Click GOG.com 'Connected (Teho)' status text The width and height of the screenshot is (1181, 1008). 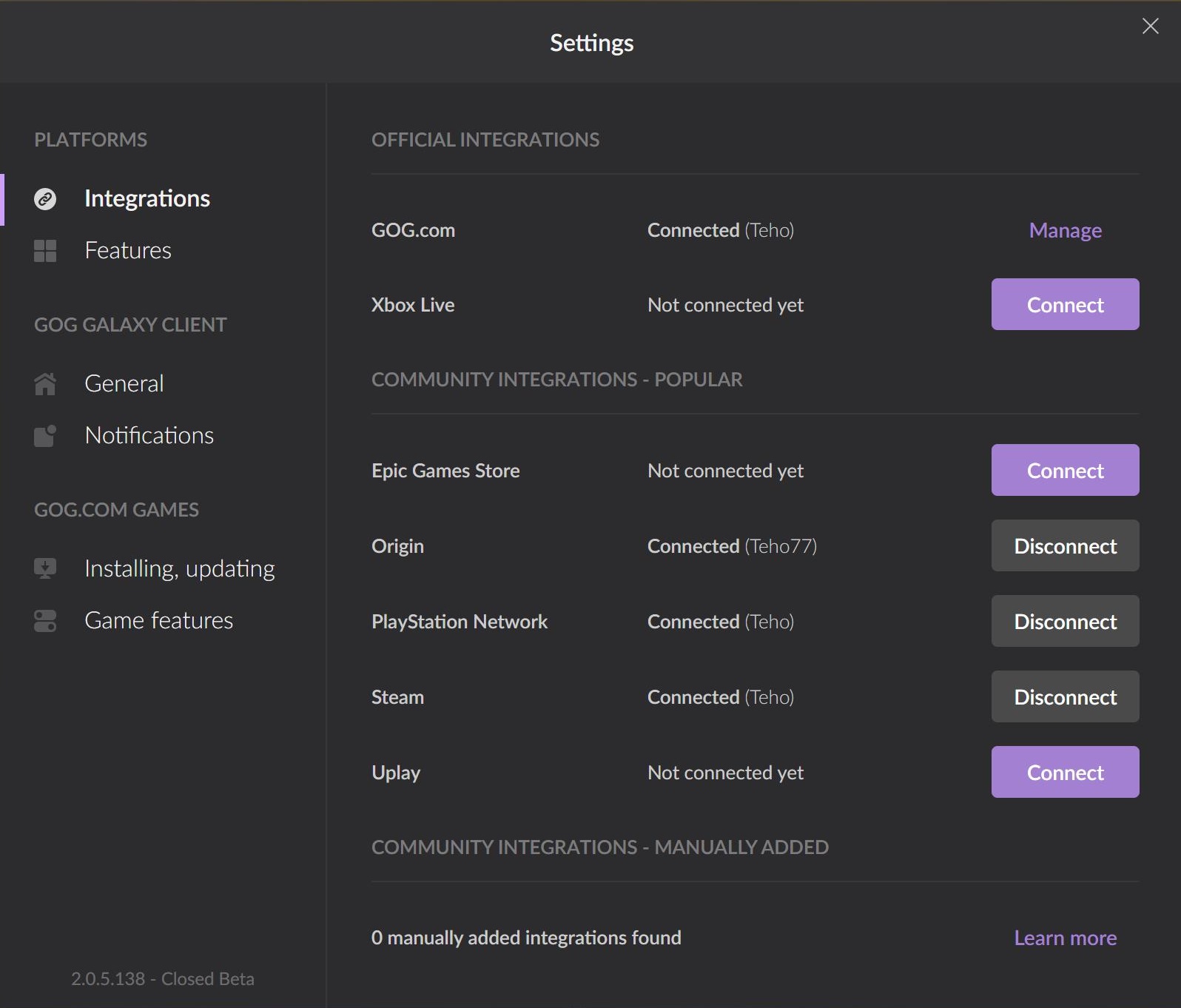[721, 230]
